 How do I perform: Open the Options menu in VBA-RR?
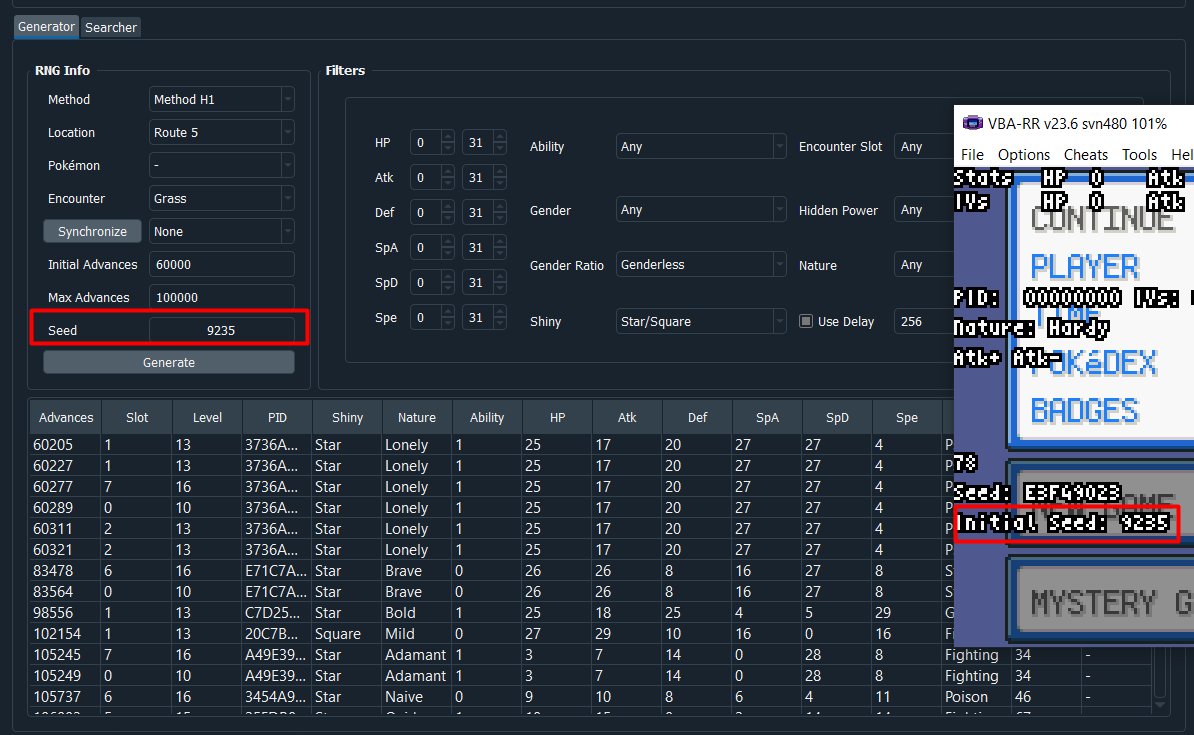1024,155
